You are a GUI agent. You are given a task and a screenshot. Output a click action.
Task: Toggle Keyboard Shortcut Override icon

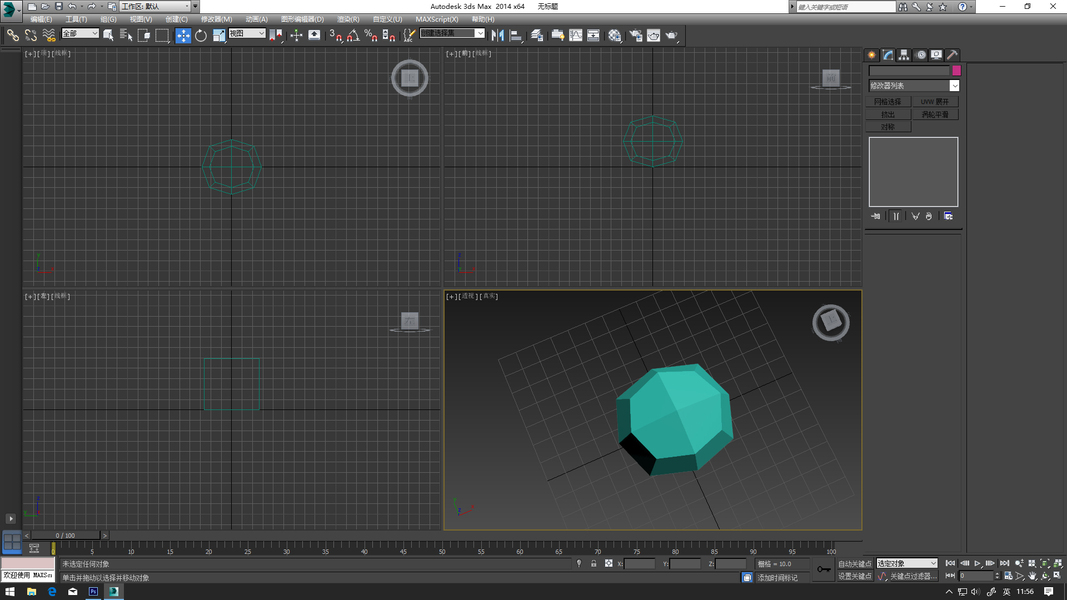(x=314, y=35)
